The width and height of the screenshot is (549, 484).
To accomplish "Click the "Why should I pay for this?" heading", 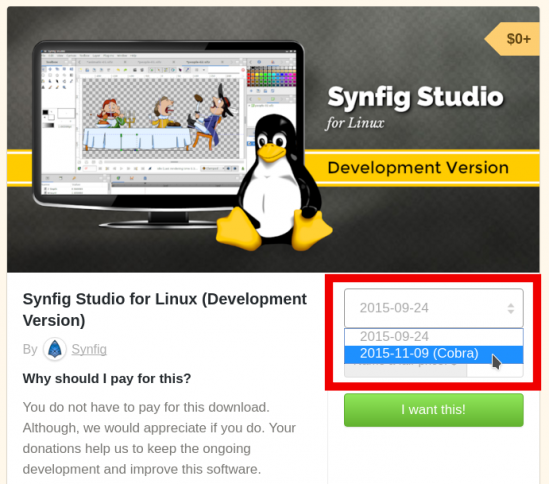I will tap(107, 379).
